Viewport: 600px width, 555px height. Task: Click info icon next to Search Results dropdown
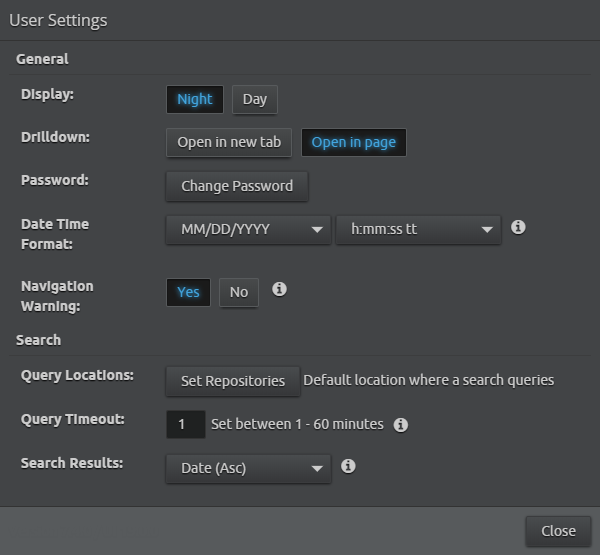tap(348, 466)
